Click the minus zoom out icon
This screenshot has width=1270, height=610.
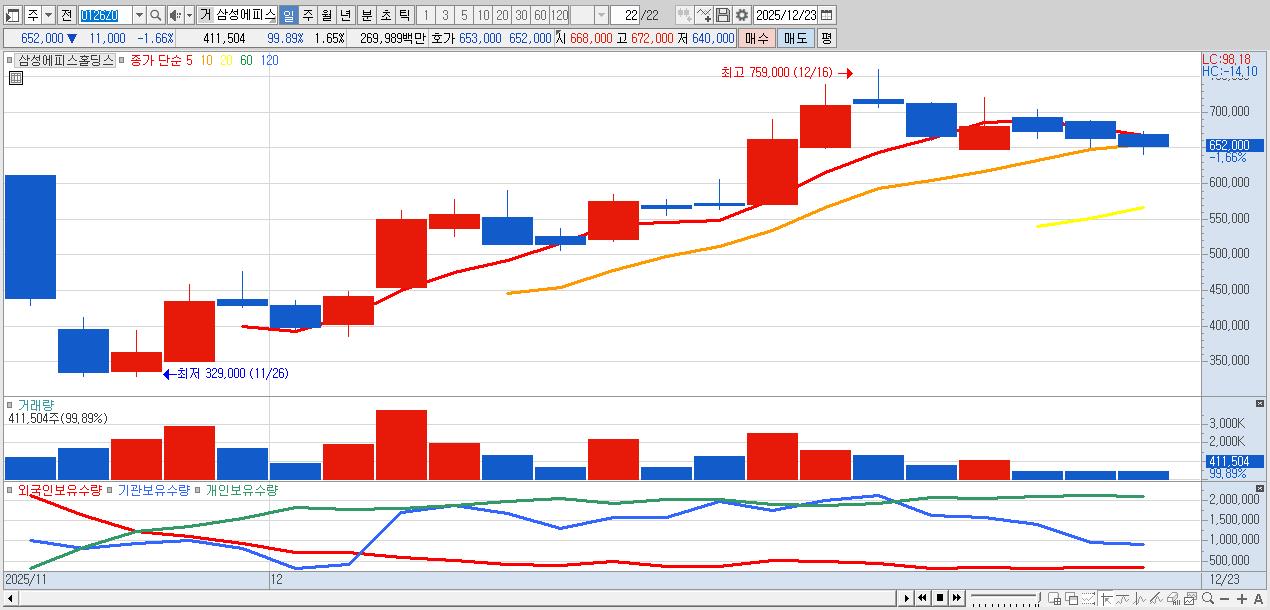click(1225, 599)
